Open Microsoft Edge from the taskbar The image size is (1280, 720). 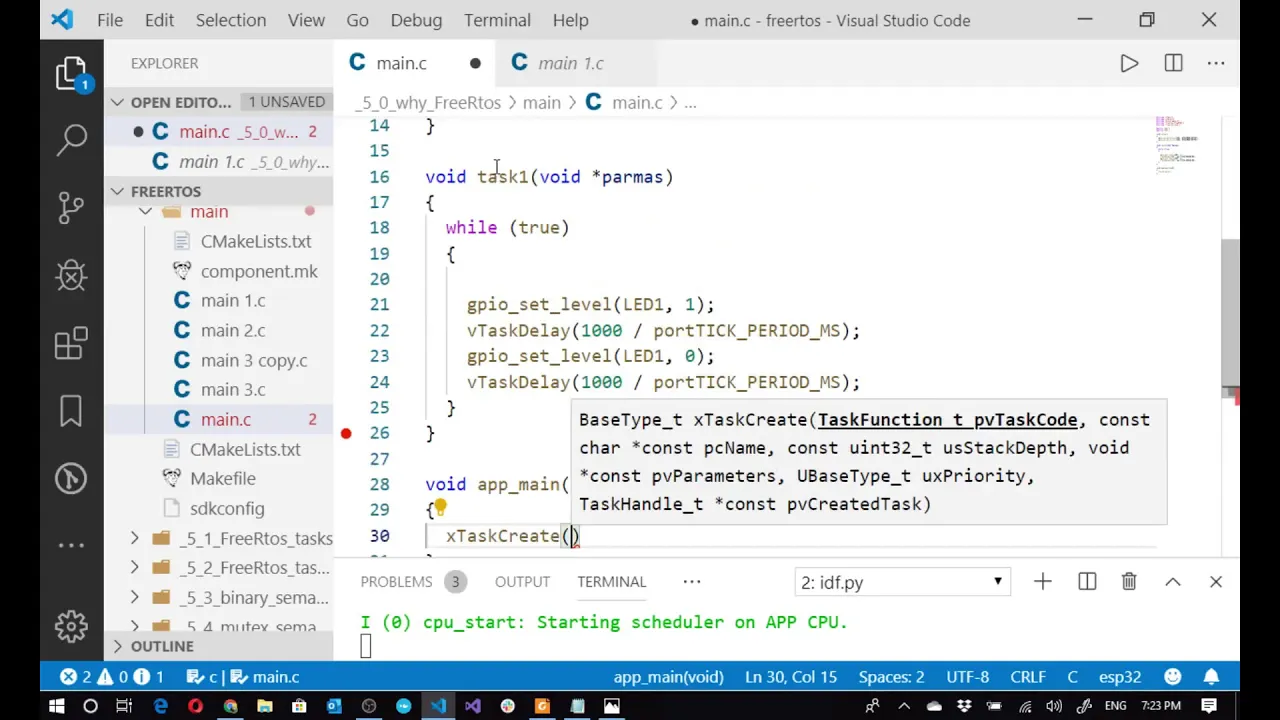(160, 706)
